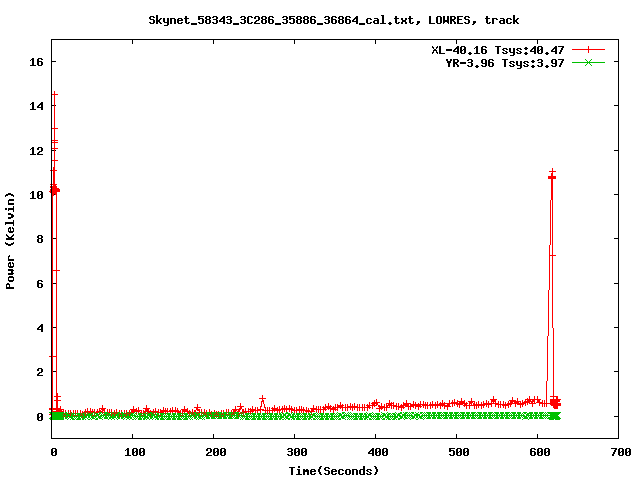640x480 pixels.
Task: Select the legend entry XL-40.16 Tsys:40.47
Action: 498,50
